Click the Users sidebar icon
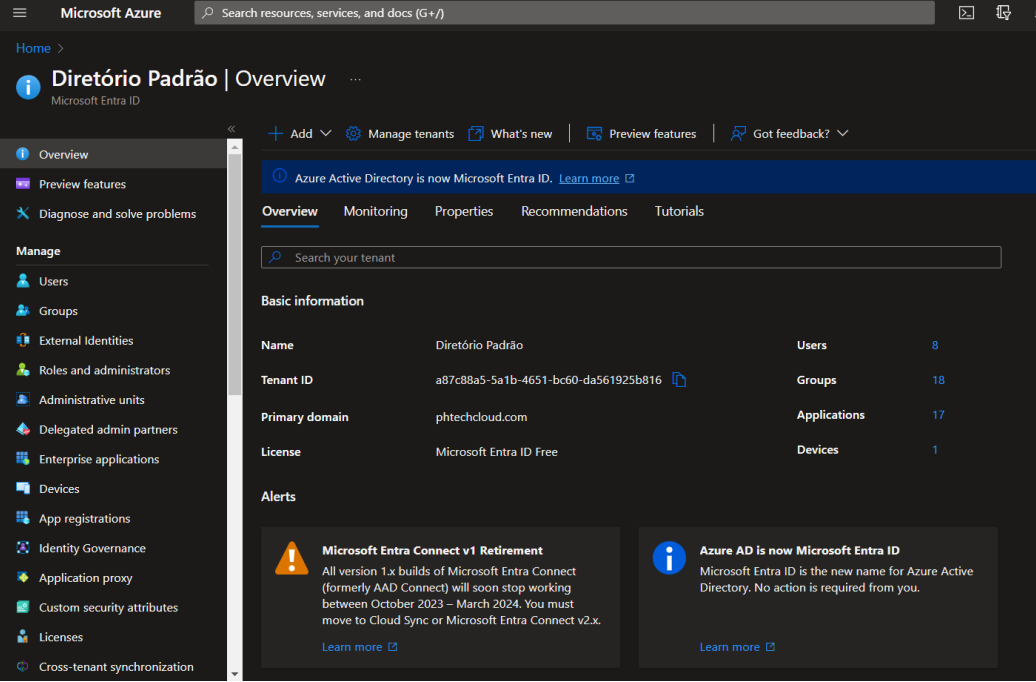This screenshot has height=682, width=1036. (22, 281)
